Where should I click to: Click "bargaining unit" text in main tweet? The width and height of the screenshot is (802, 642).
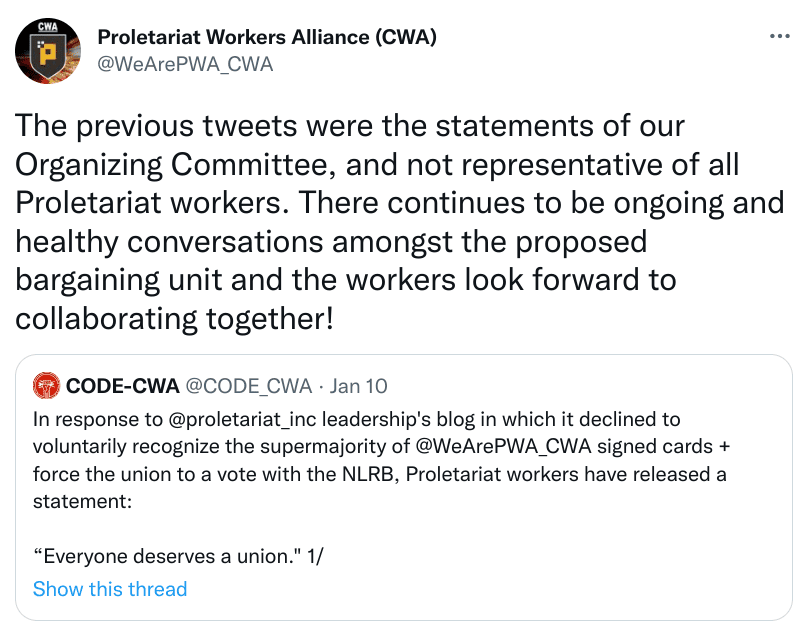point(117,279)
